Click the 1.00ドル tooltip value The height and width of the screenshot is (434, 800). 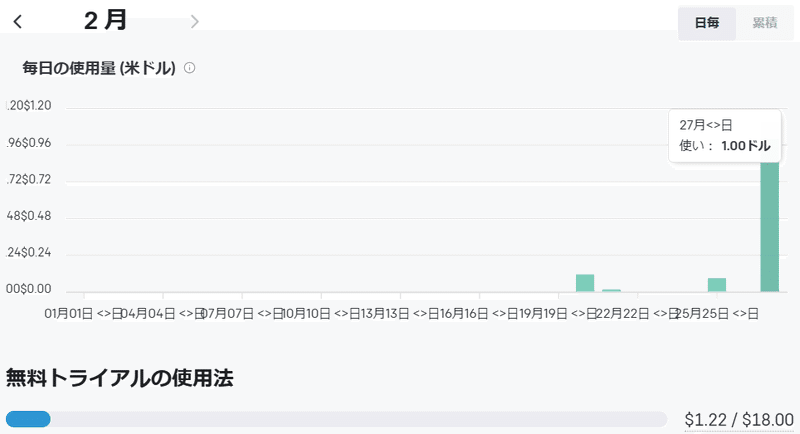coord(745,146)
